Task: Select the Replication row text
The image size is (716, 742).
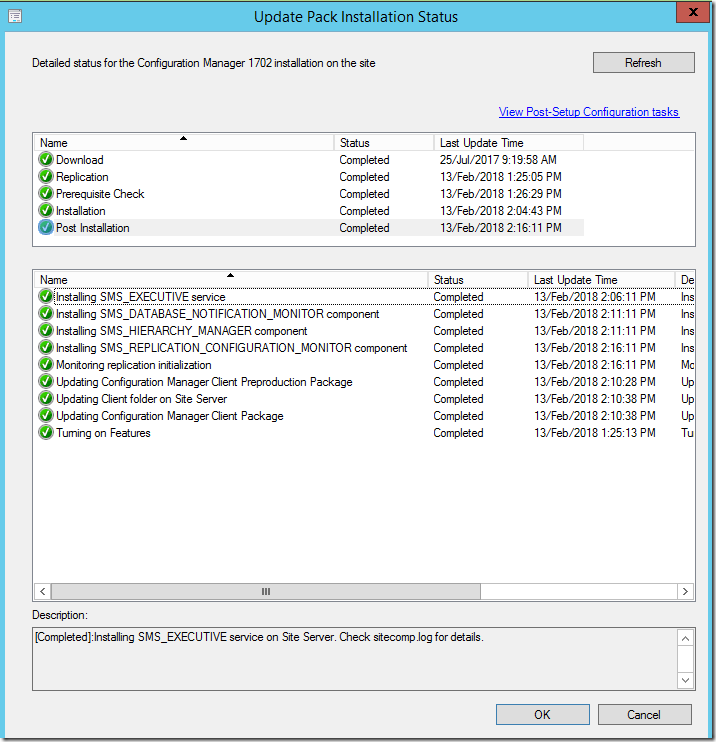Action: pyautogui.click(x=82, y=177)
